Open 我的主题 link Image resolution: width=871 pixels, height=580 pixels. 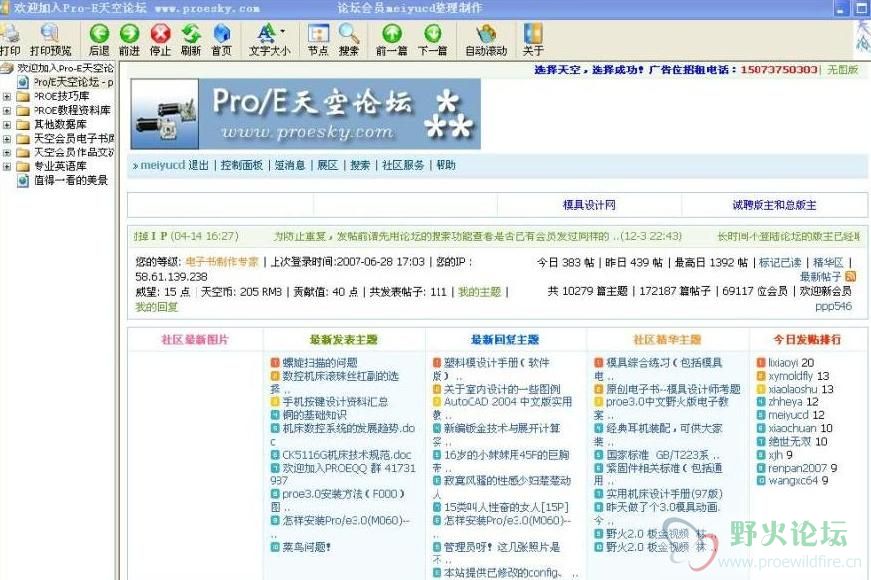(x=479, y=292)
